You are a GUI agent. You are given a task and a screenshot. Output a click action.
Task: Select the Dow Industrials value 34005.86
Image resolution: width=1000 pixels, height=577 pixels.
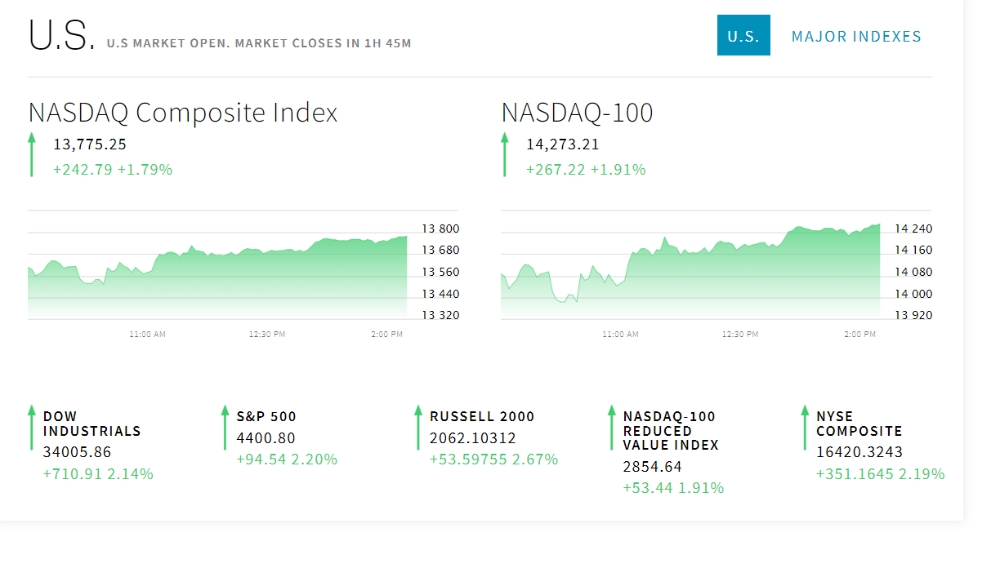[x=77, y=452]
